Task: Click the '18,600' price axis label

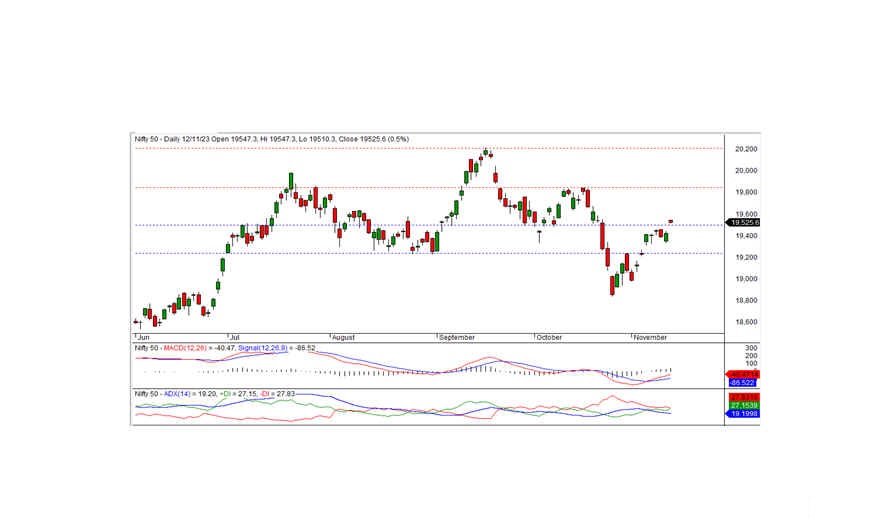Action: click(746, 322)
